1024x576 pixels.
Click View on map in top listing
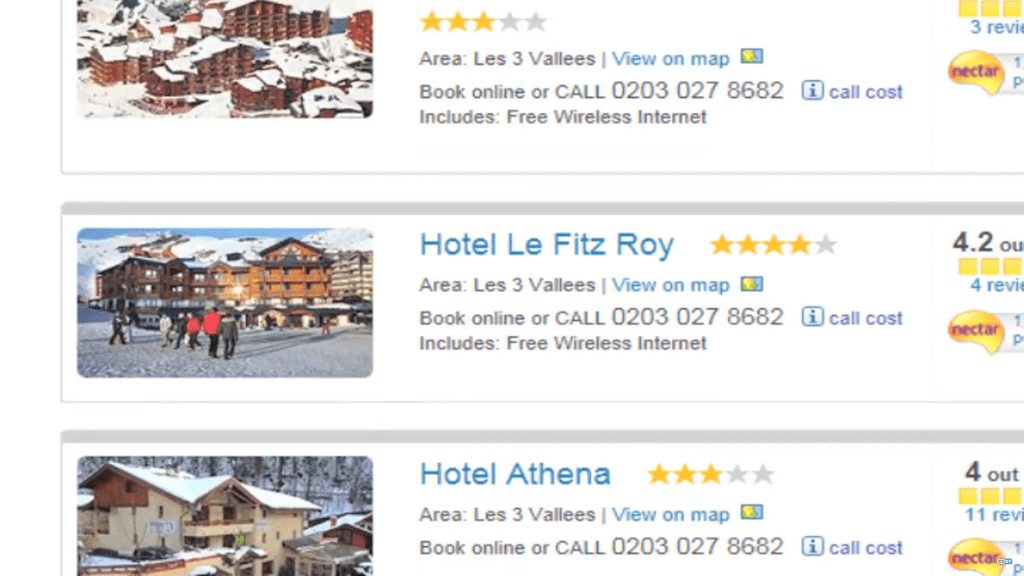point(671,58)
